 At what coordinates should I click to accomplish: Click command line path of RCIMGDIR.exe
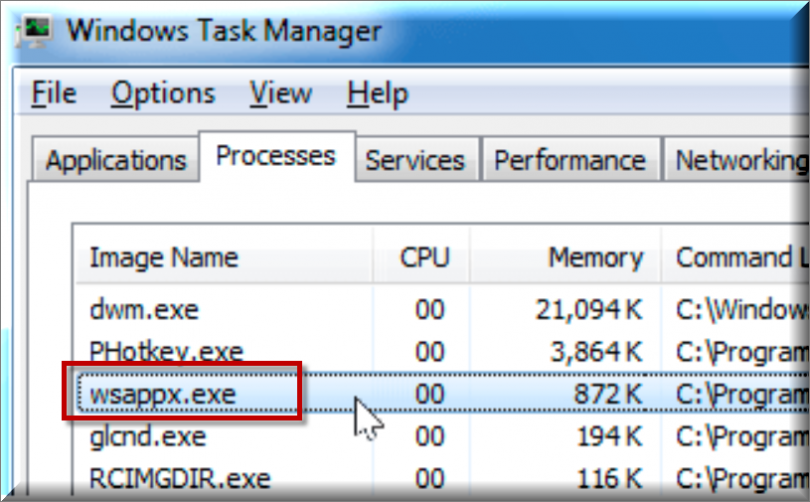742,480
